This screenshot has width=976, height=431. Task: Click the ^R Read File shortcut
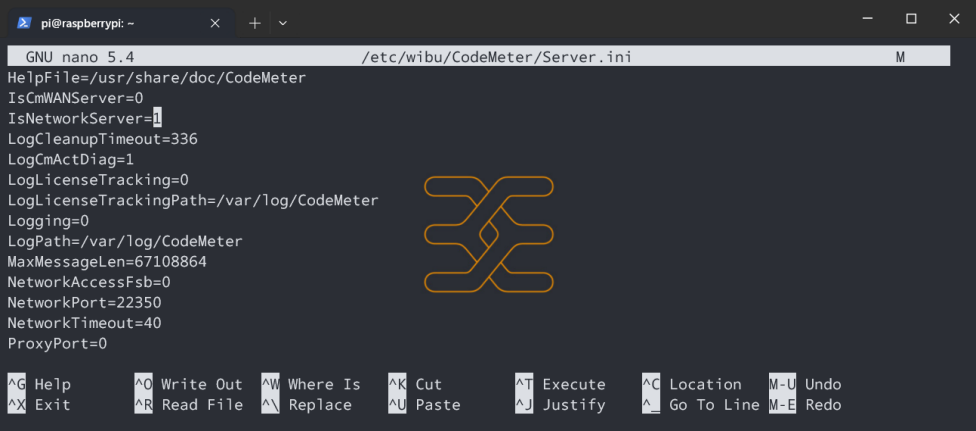tap(189, 405)
